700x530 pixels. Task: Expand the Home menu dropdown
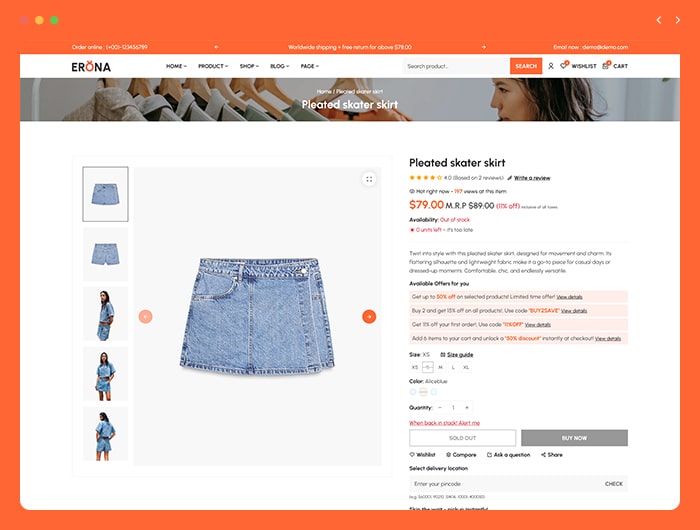pyautogui.click(x=176, y=66)
